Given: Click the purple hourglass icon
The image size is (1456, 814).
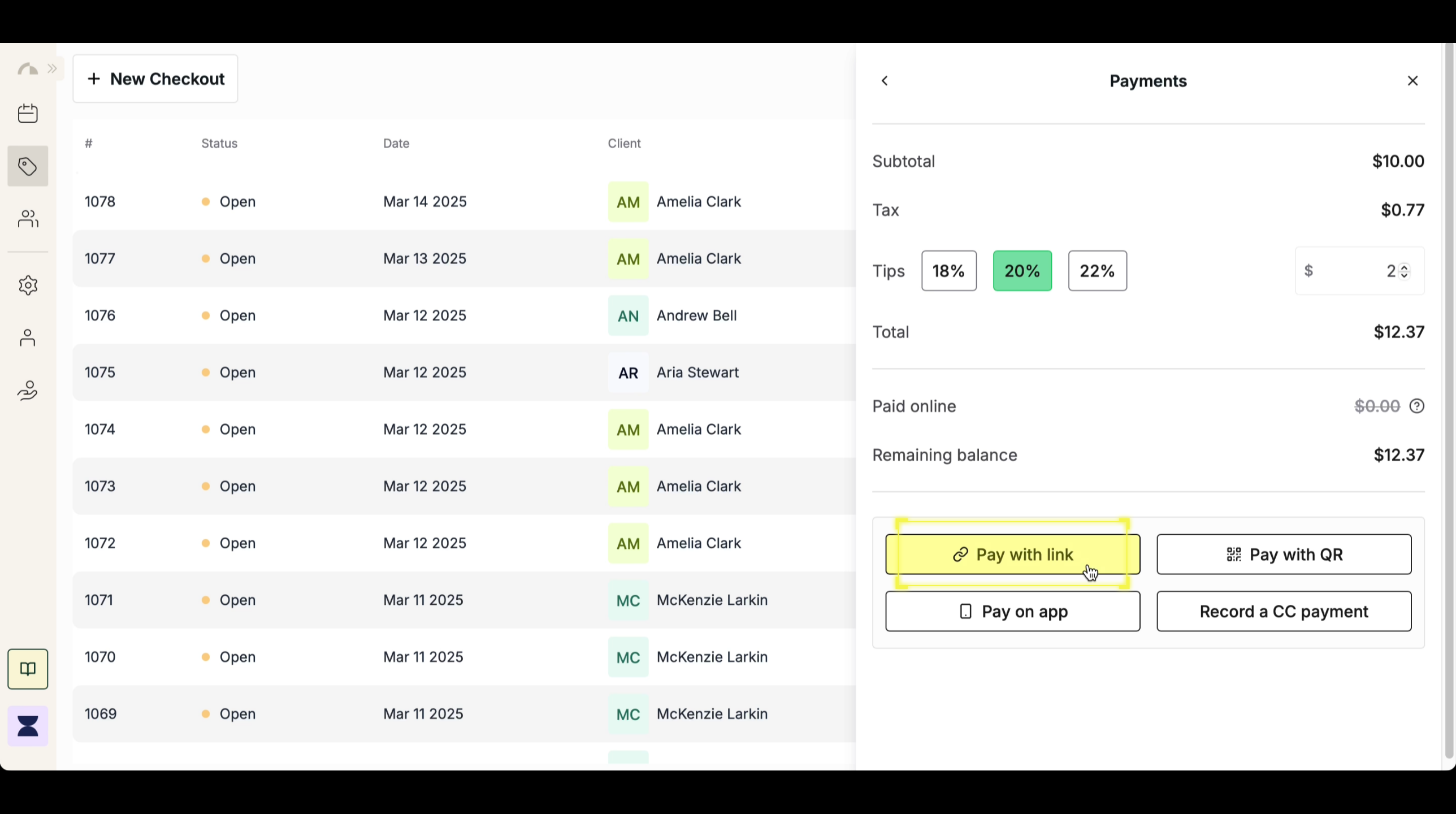Looking at the screenshot, I should pyautogui.click(x=28, y=726).
